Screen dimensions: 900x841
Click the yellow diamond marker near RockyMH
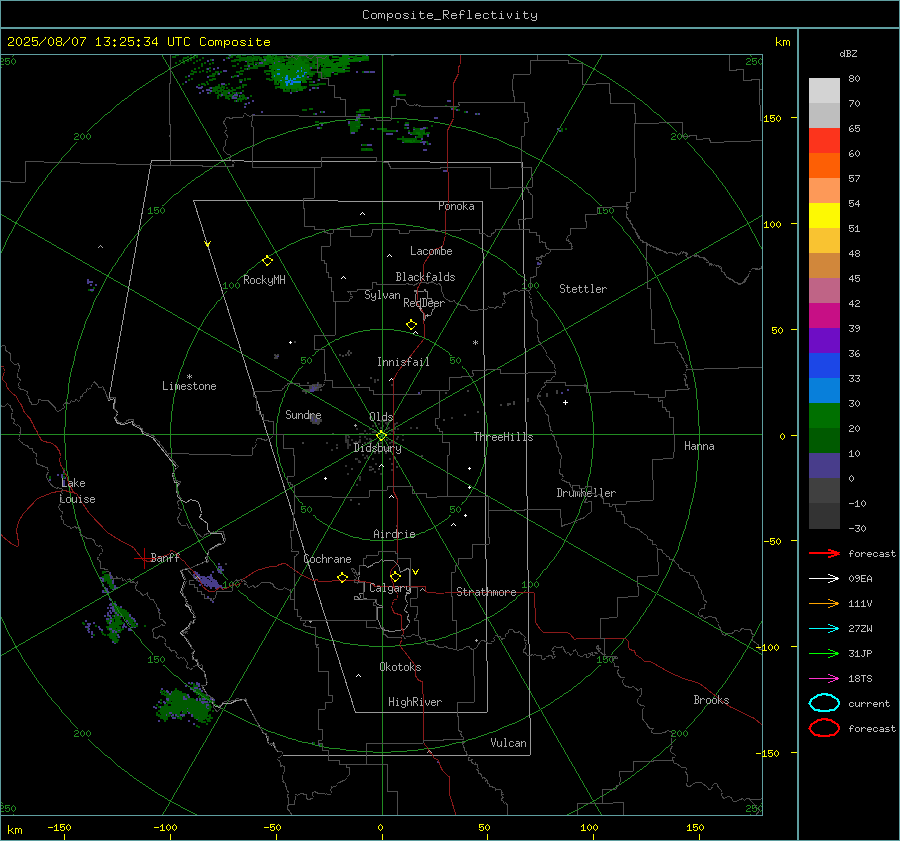pyautogui.click(x=267, y=261)
